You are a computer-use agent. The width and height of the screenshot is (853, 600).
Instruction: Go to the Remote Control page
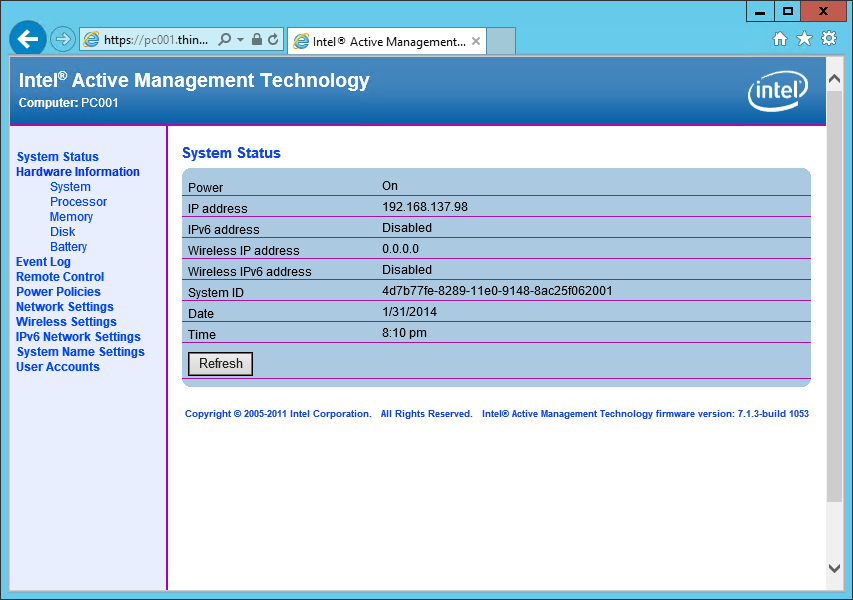click(x=60, y=277)
